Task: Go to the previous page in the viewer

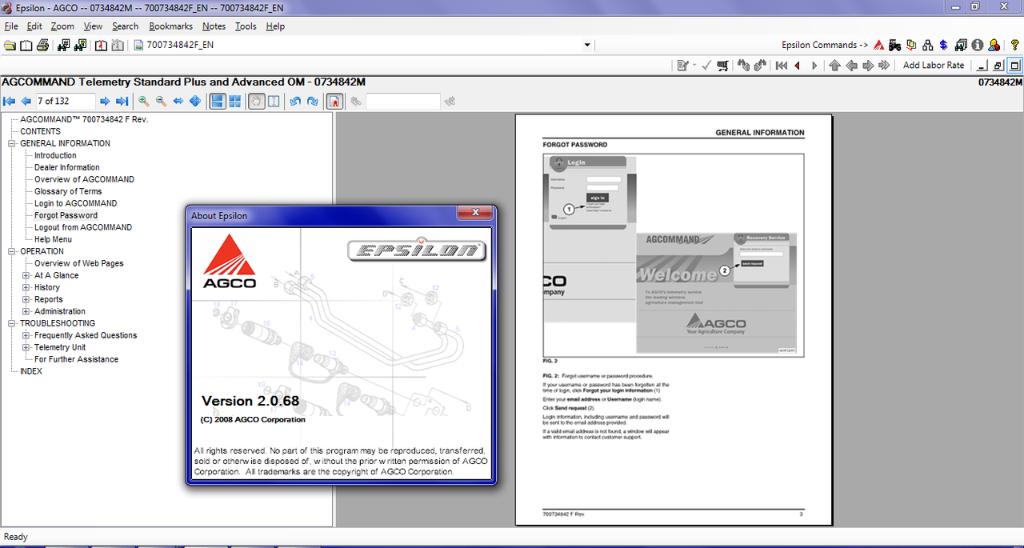Action: [x=26, y=101]
